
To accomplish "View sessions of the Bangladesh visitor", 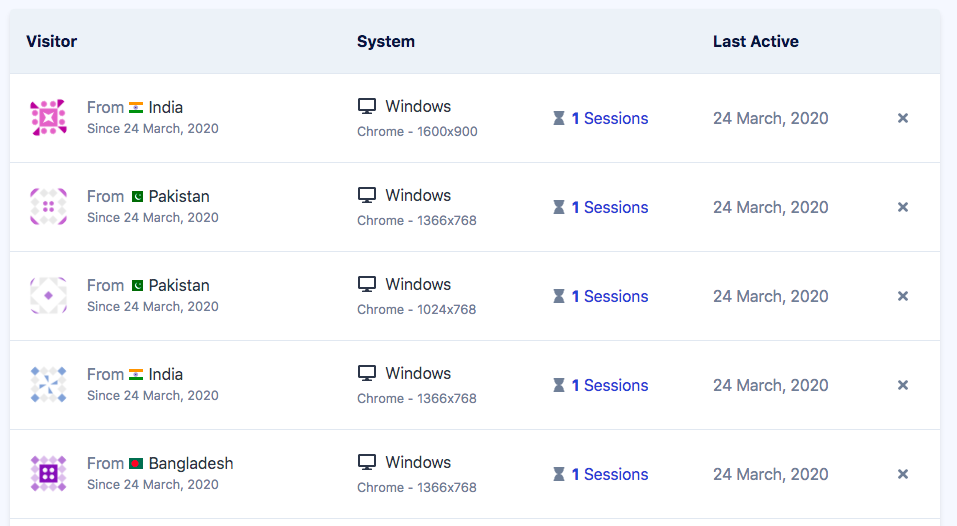I will click(609, 474).
